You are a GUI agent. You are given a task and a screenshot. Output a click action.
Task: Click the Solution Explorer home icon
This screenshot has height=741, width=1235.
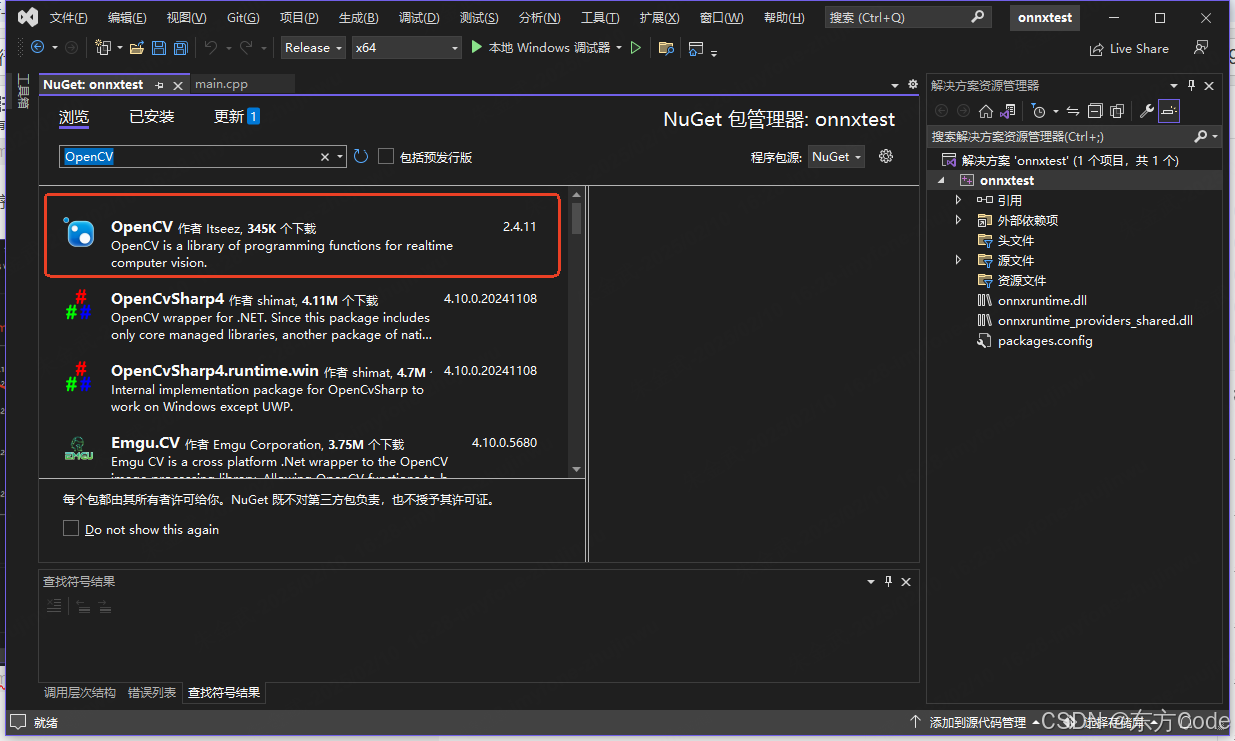(x=986, y=111)
